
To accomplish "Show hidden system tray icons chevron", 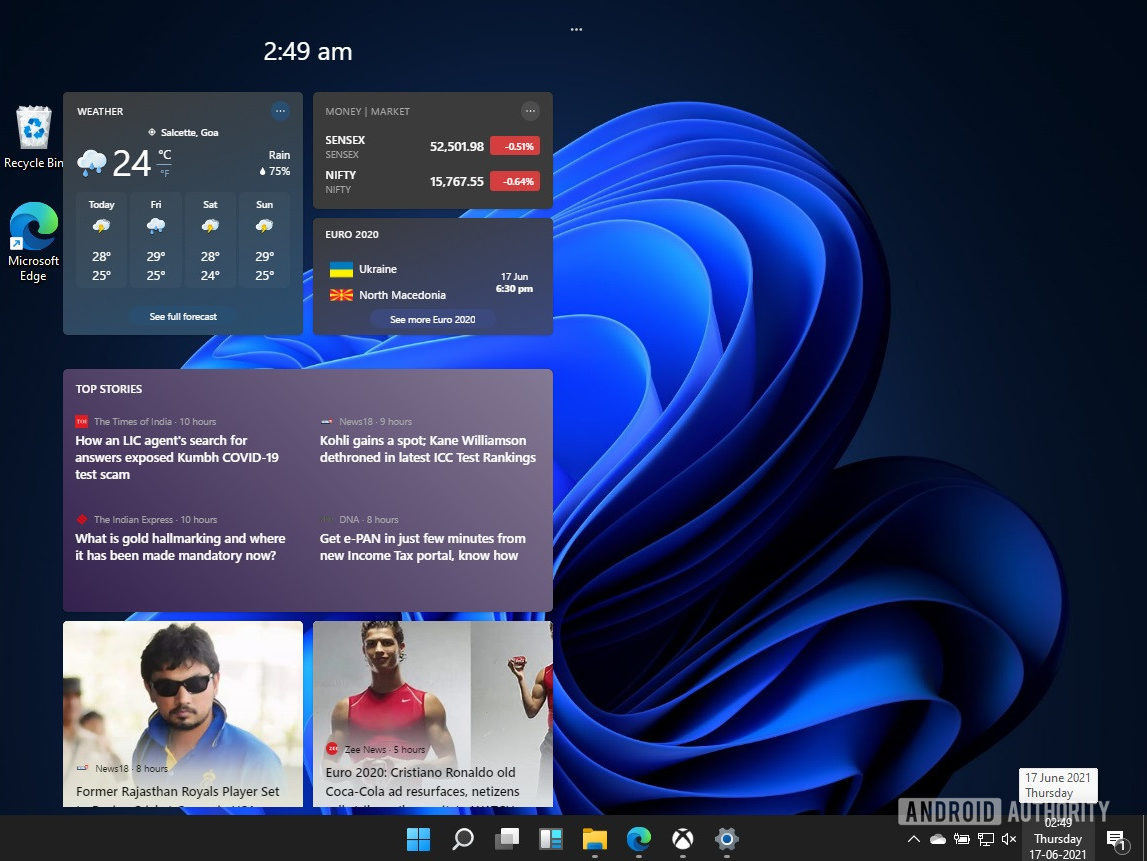I will (x=913, y=839).
